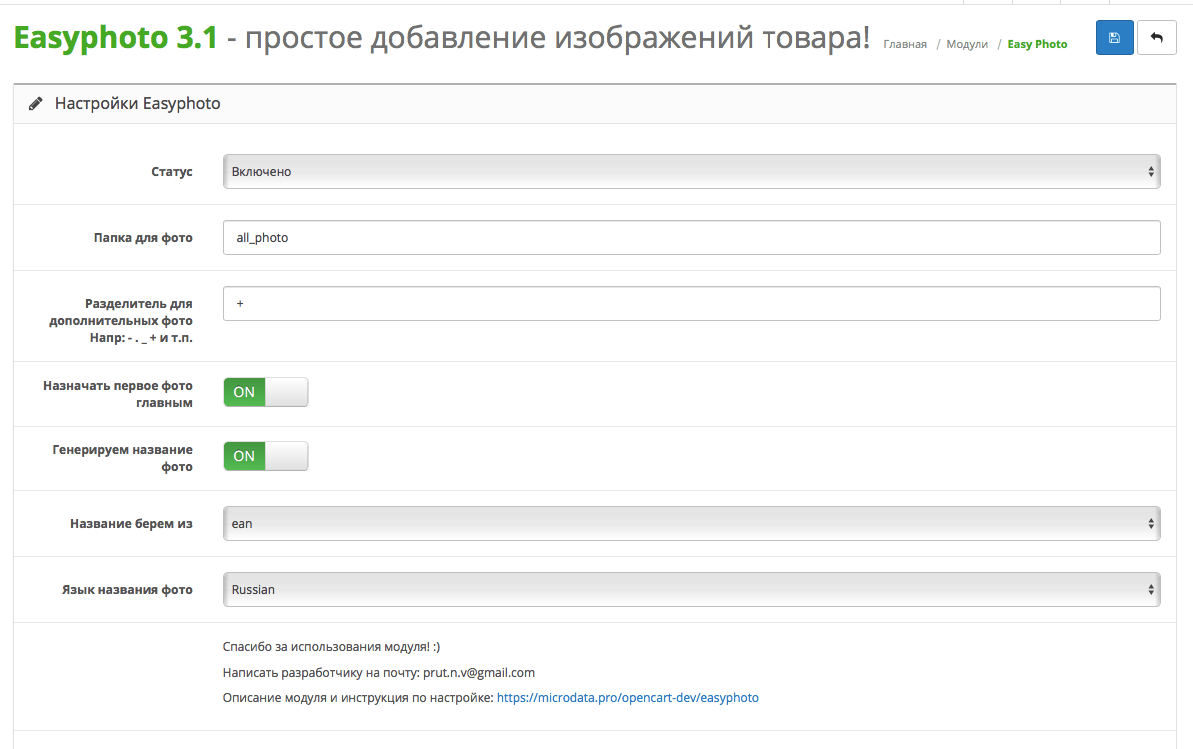Click the Название берем из label
This screenshot has height=749, width=1193.
pos(132,524)
